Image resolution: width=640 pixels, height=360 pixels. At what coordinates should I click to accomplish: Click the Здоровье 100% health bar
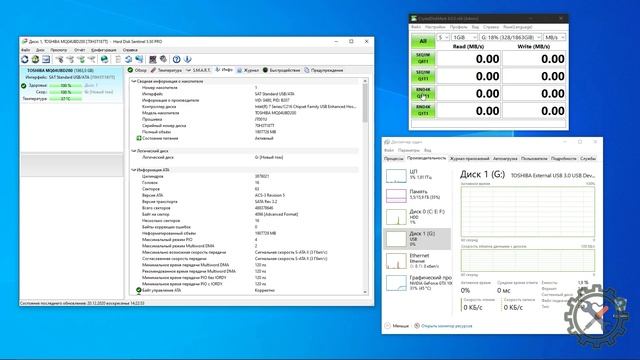(66, 86)
